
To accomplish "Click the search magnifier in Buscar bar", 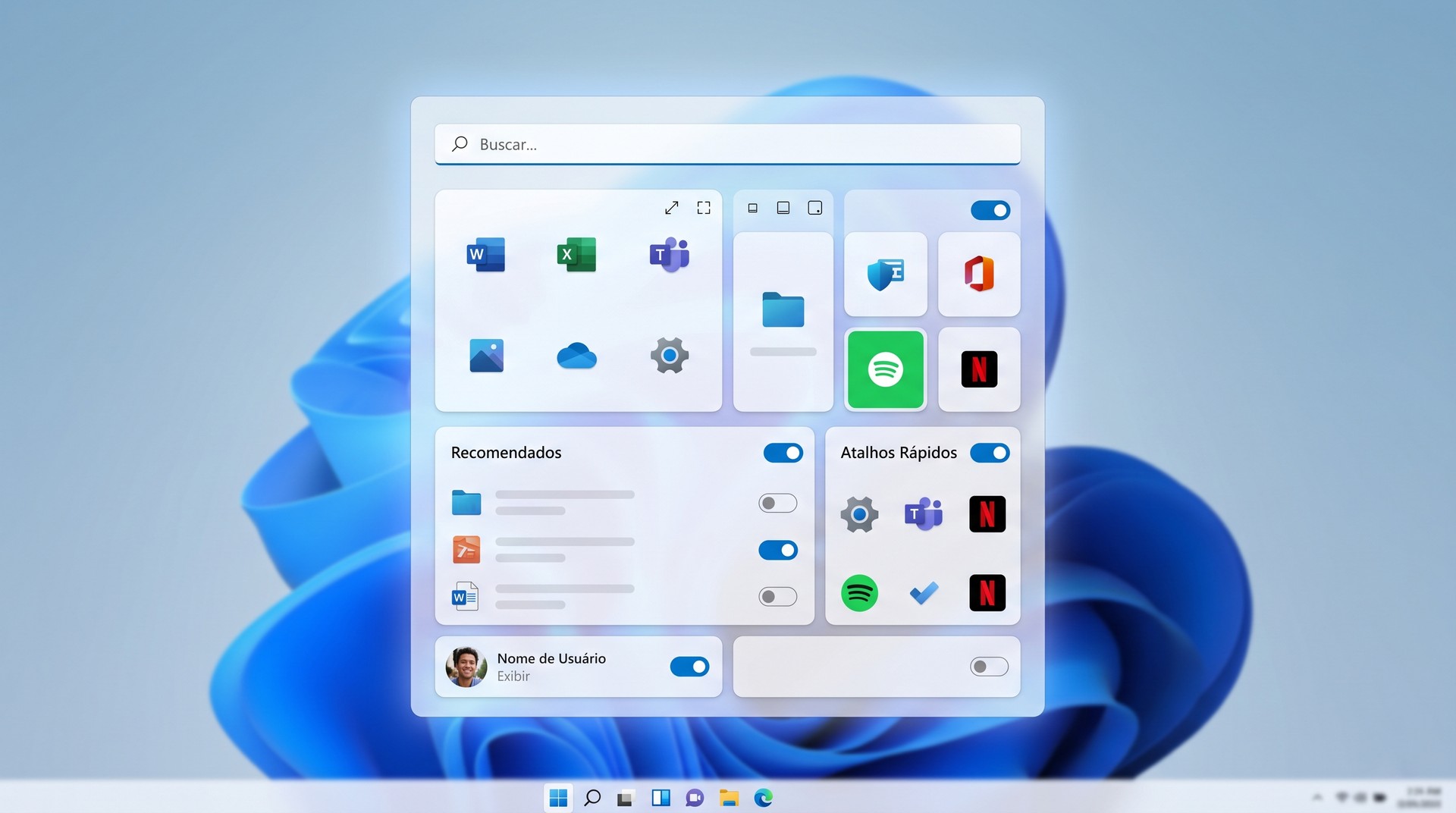I will coord(460,144).
